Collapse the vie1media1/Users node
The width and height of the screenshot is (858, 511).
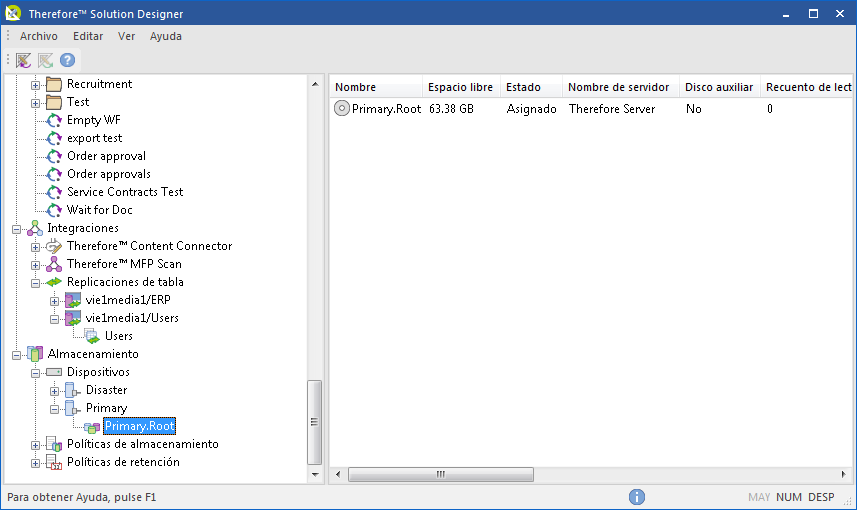[54, 319]
